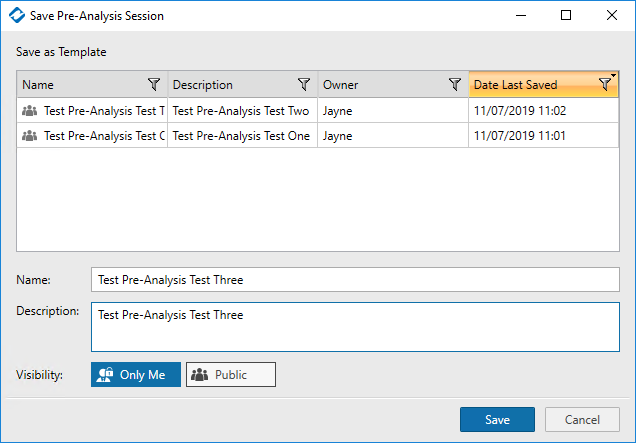This screenshot has height=443, width=636.
Task: Set visibility to Public
Action: (231, 374)
